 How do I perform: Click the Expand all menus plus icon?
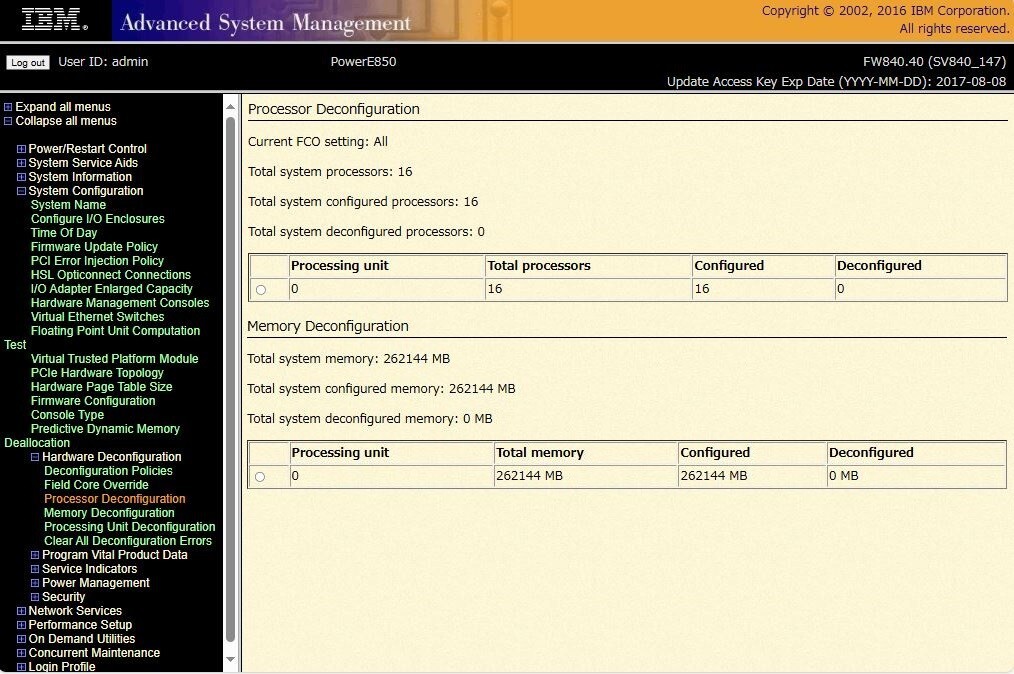(8, 107)
